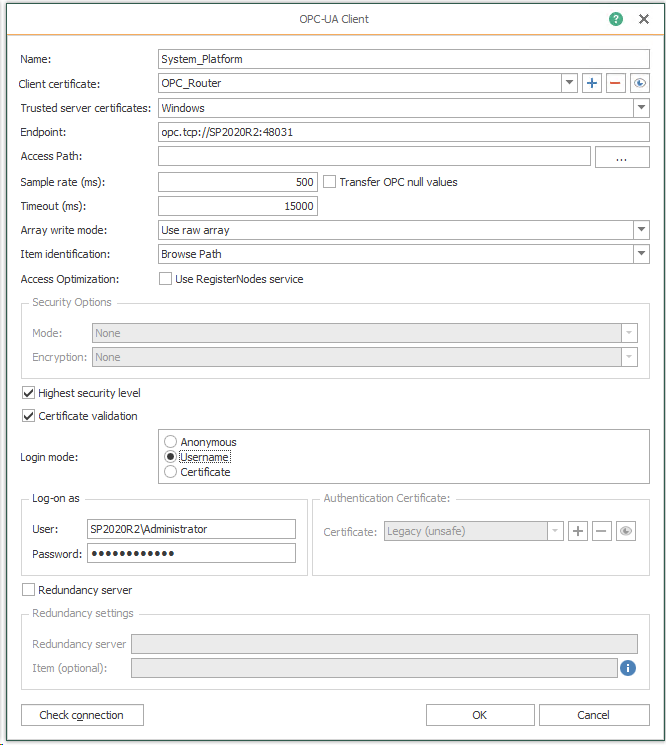
Task: Select Certificate login mode
Action: (170, 472)
